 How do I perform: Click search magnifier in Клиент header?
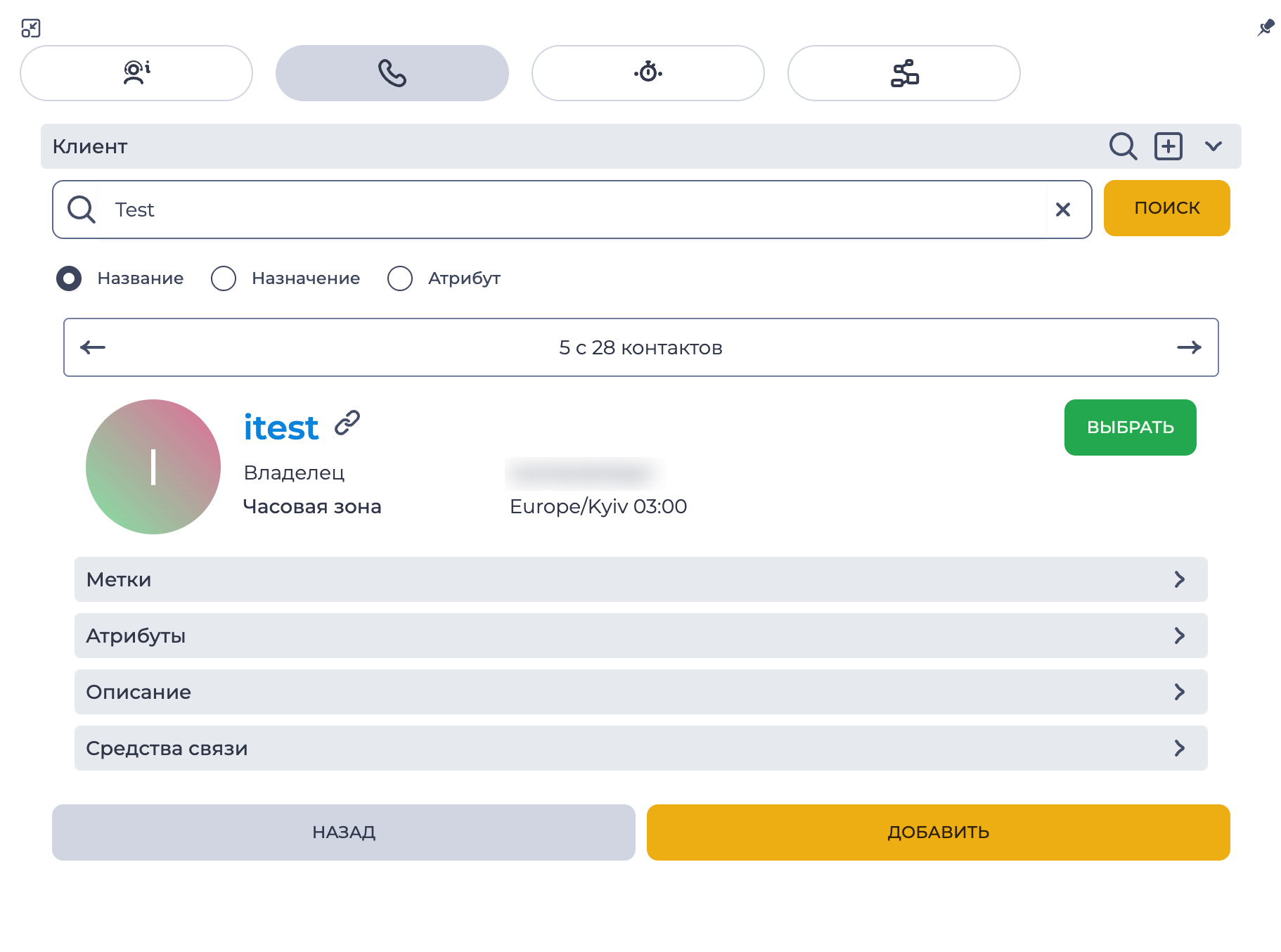coord(1123,146)
